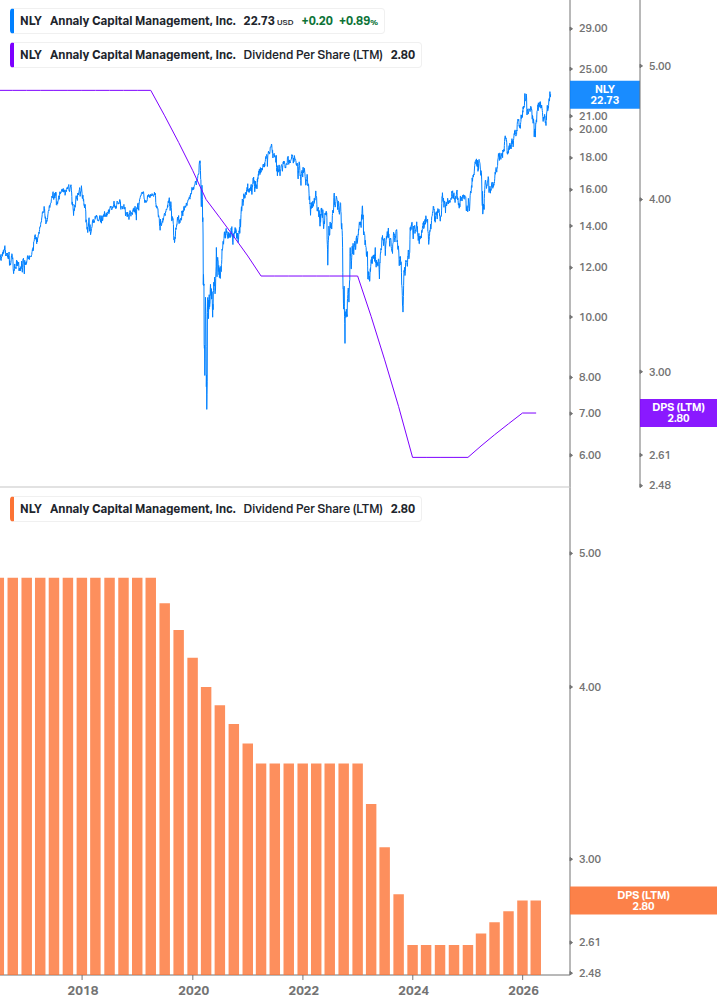717x1005 pixels.
Task: Click the purple DPS legend color bar
Action: 12,55
